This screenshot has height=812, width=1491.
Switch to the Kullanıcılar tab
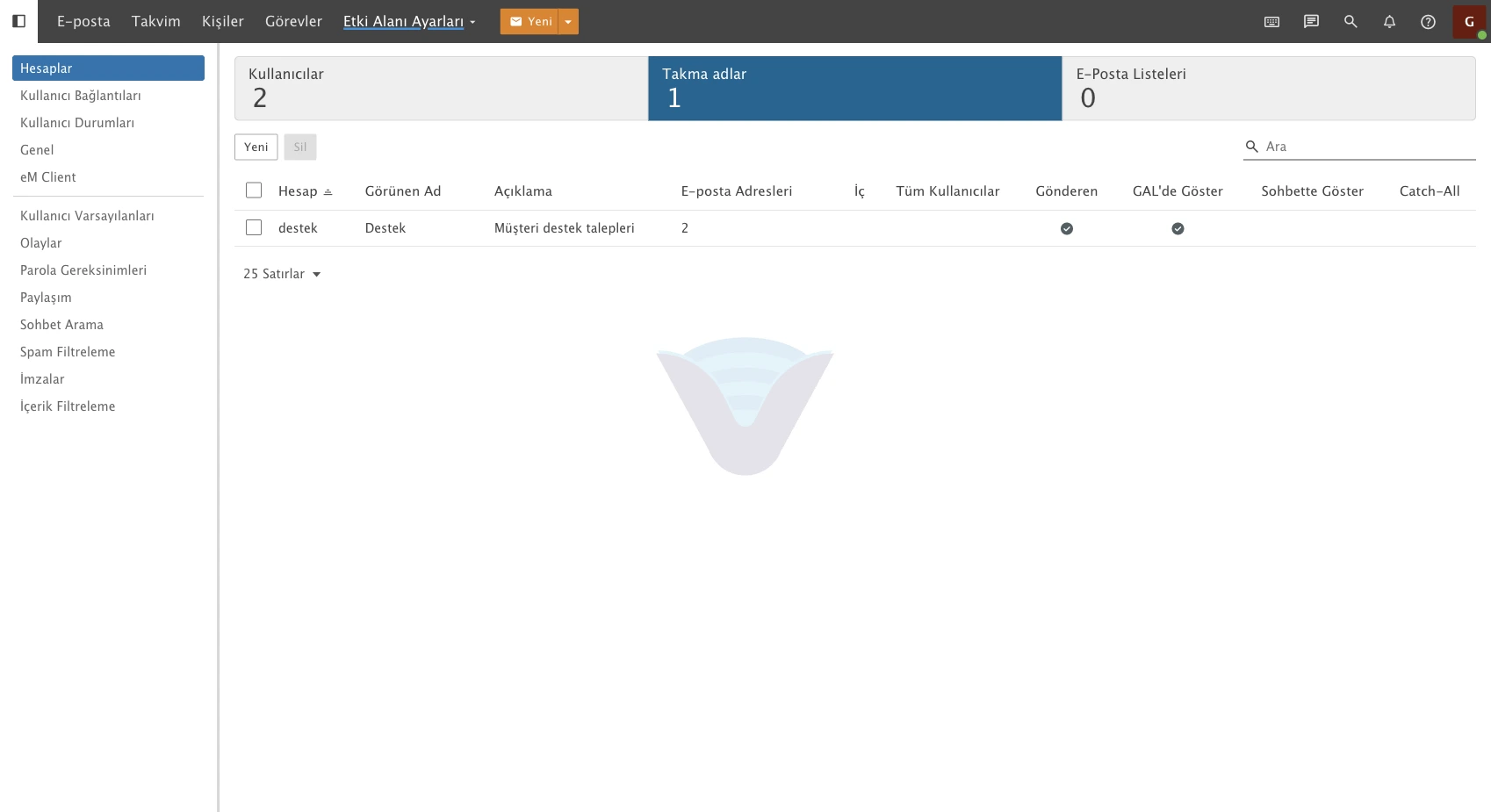(441, 89)
